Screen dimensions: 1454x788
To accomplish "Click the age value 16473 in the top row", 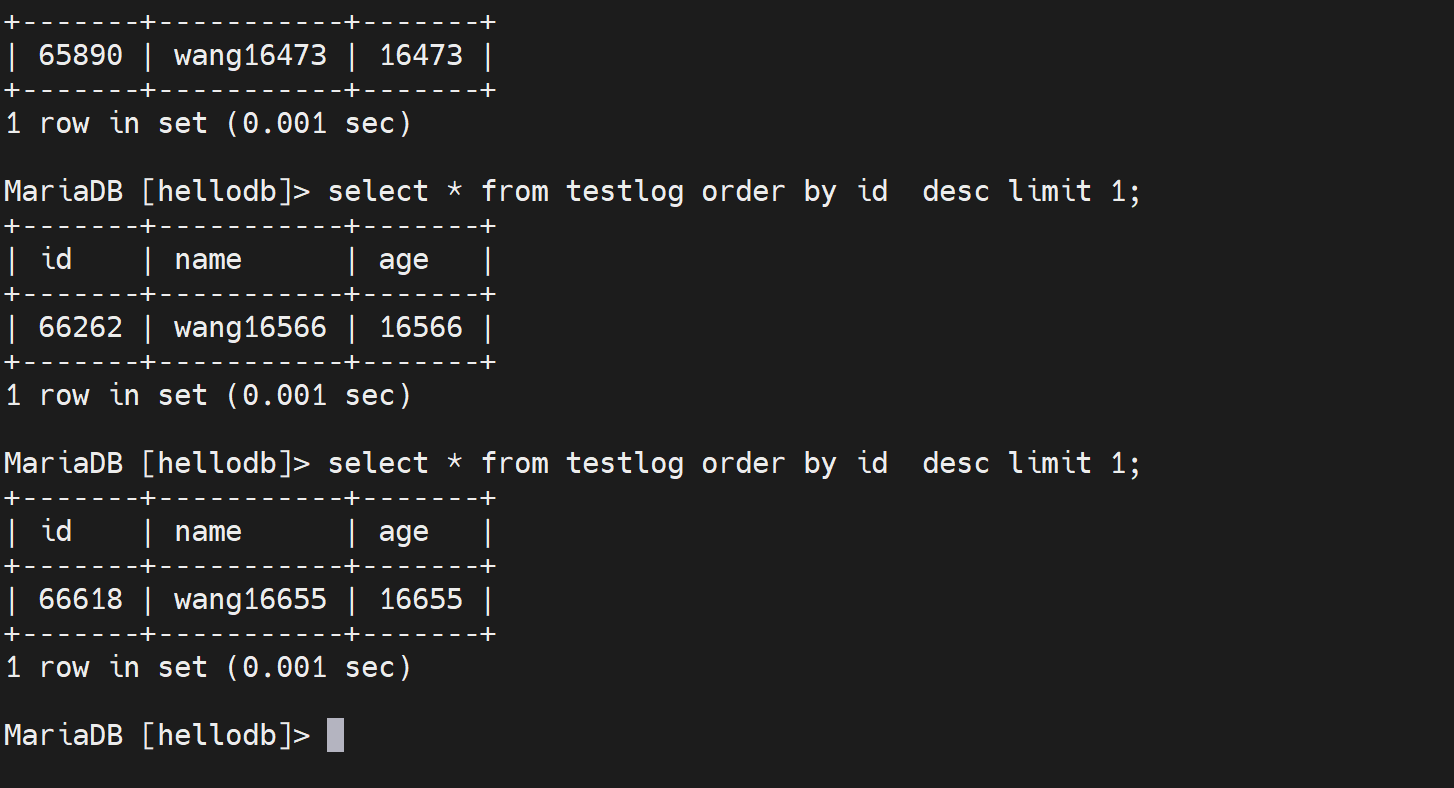I will (x=421, y=55).
